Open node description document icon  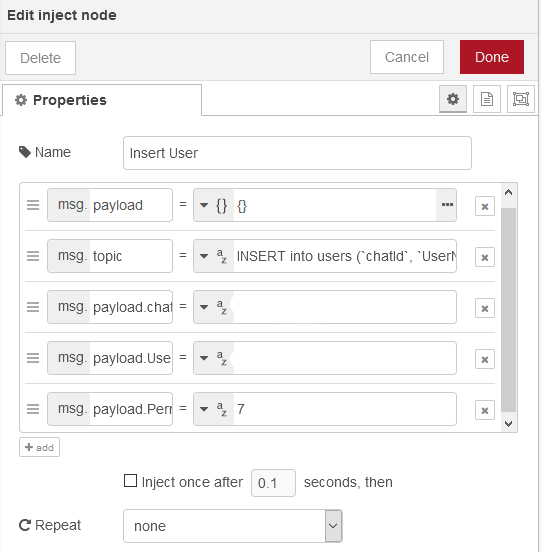click(487, 99)
